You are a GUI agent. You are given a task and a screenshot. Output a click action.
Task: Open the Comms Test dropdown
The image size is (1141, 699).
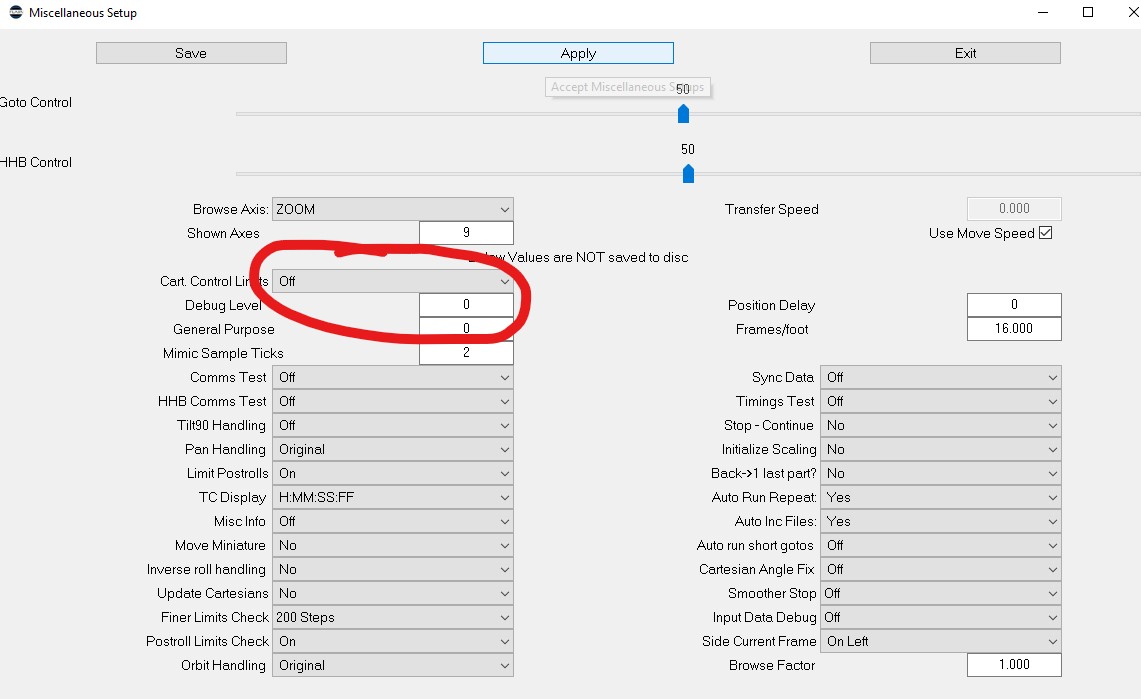(393, 378)
